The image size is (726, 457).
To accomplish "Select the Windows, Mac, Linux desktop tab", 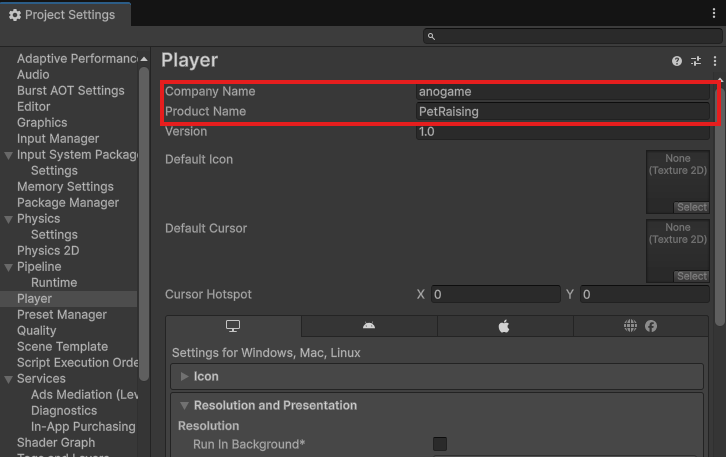I will tap(233, 326).
